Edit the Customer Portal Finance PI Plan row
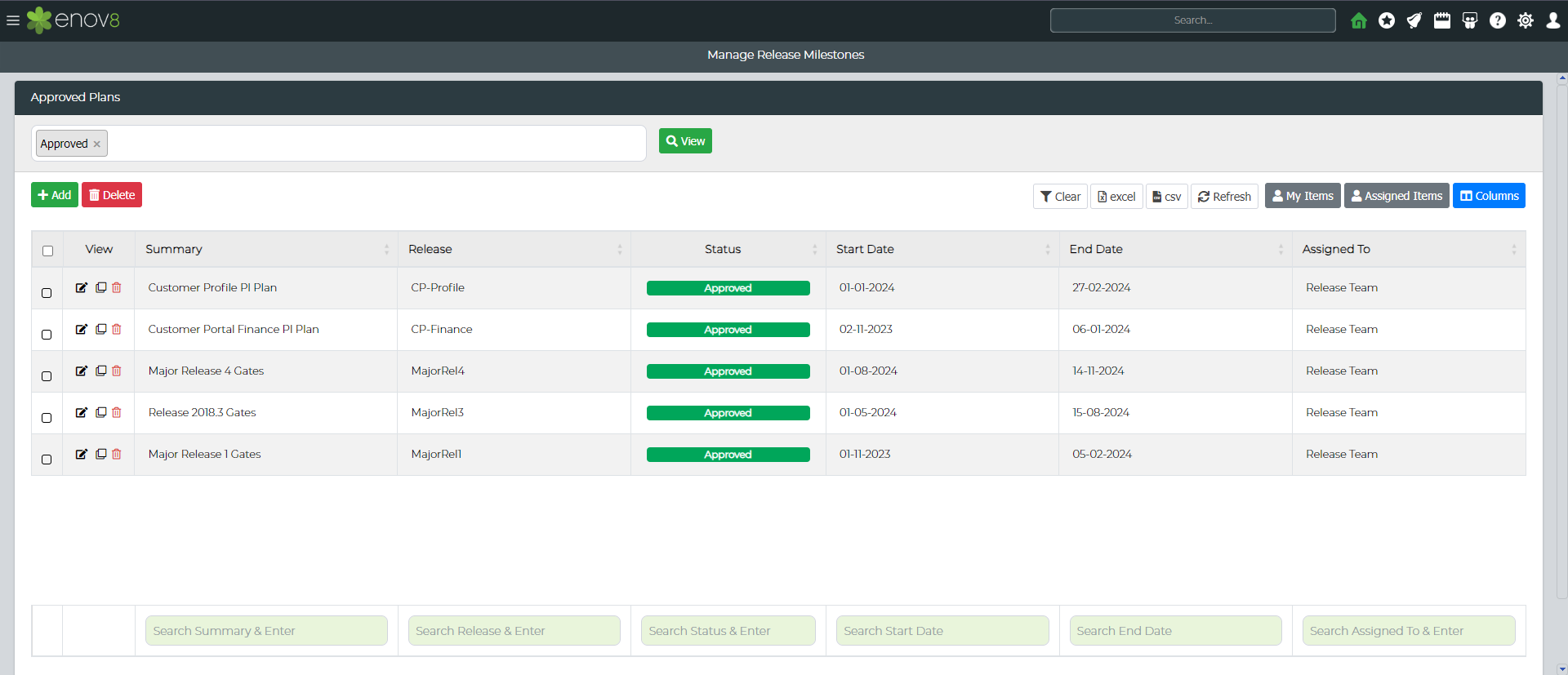1568x675 pixels. point(82,329)
